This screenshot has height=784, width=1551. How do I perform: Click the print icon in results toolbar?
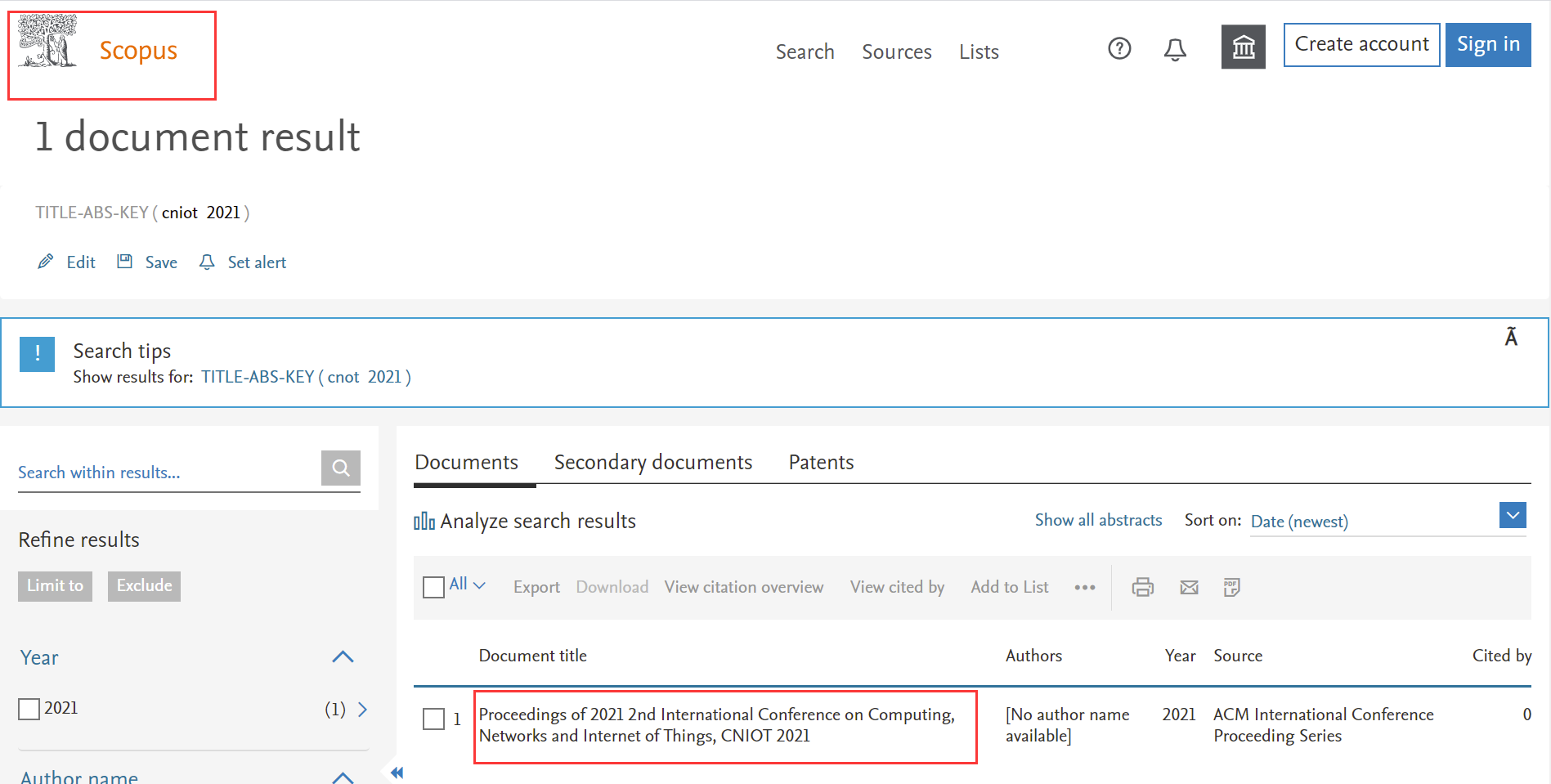(x=1142, y=587)
